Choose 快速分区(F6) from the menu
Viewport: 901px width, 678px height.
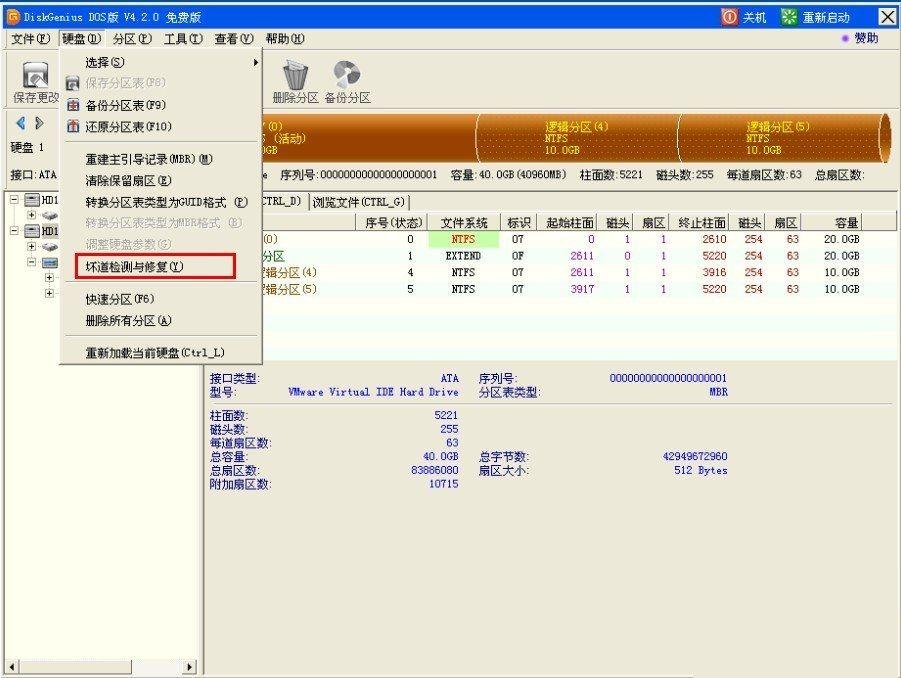pos(161,299)
